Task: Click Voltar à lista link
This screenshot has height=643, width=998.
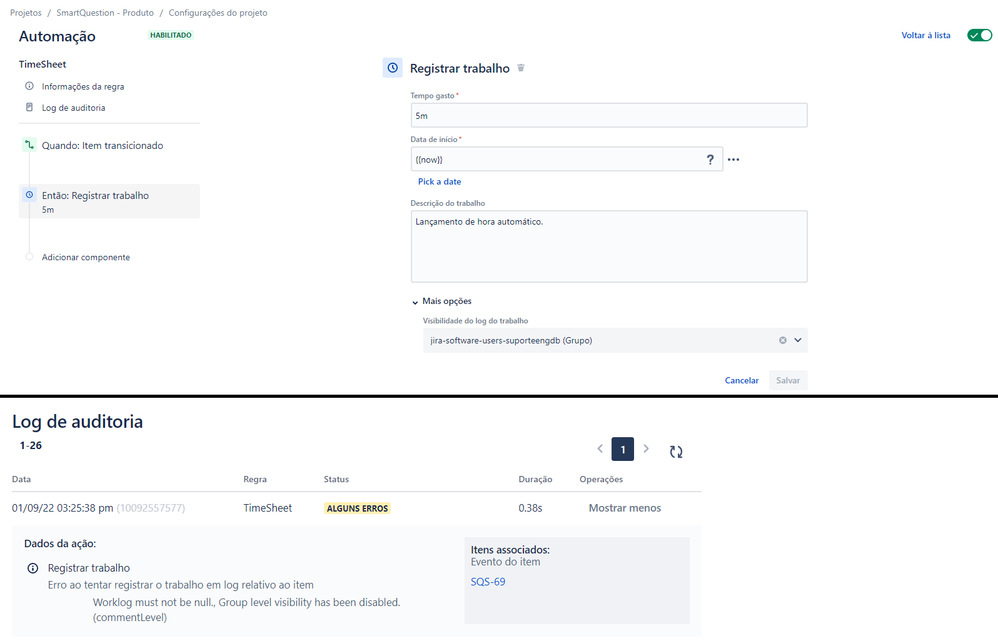Action: (x=925, y=36)
